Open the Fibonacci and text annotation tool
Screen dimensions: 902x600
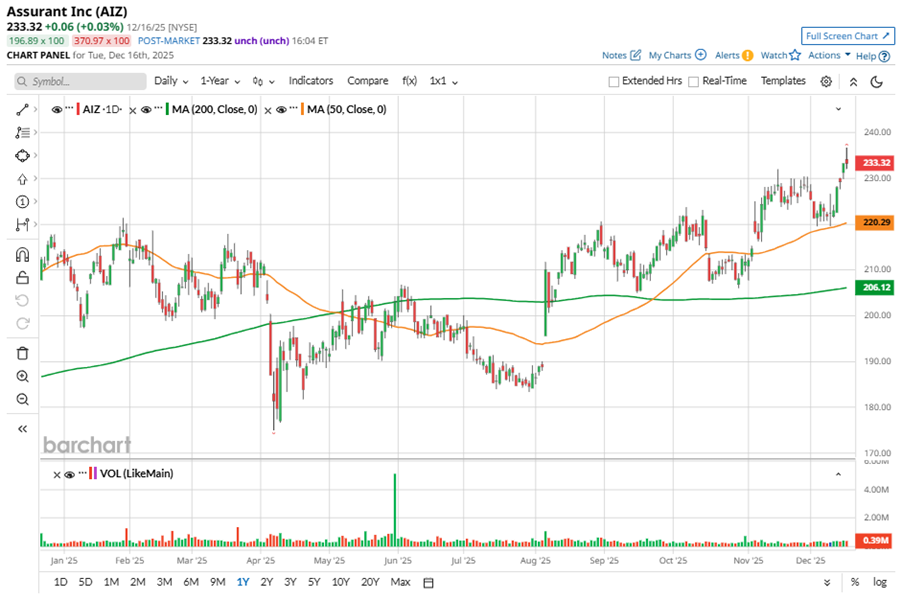point(22,132)
